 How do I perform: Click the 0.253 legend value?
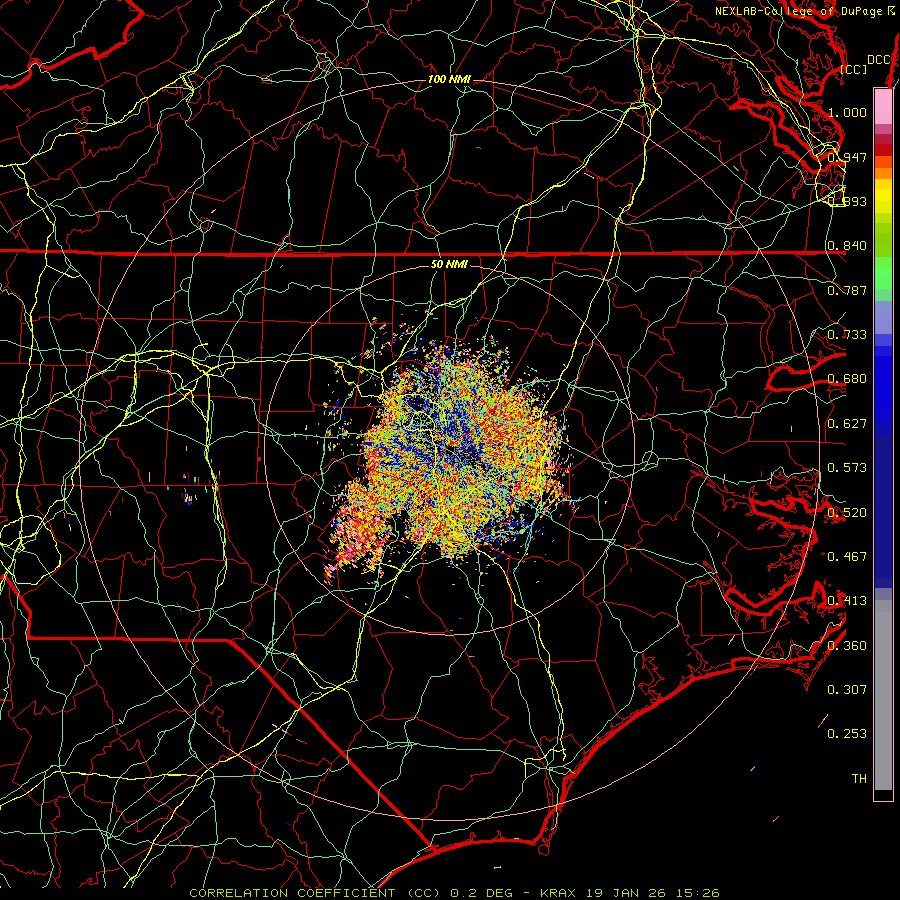(x=847, y=734)
